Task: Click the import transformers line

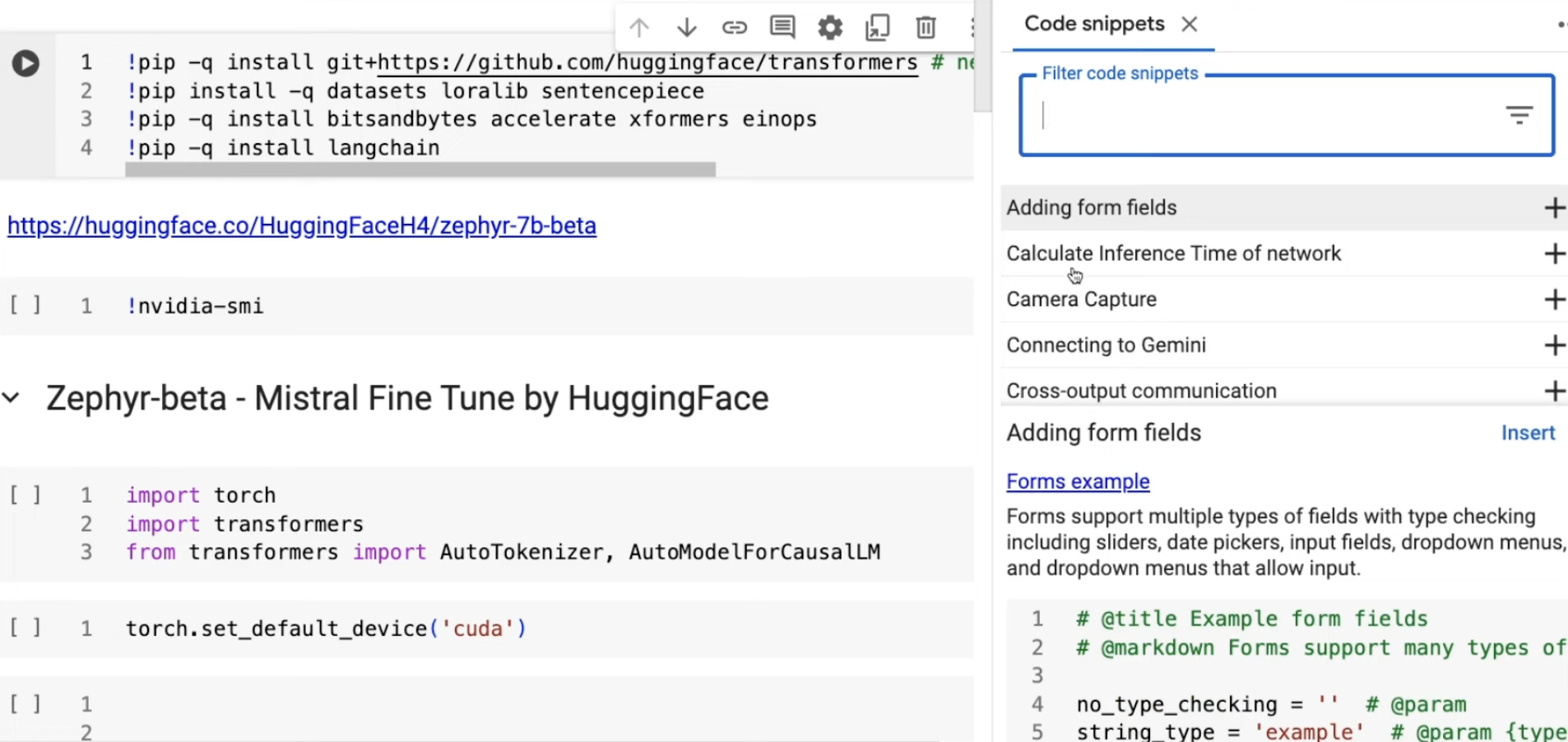Action: [244, 524]
